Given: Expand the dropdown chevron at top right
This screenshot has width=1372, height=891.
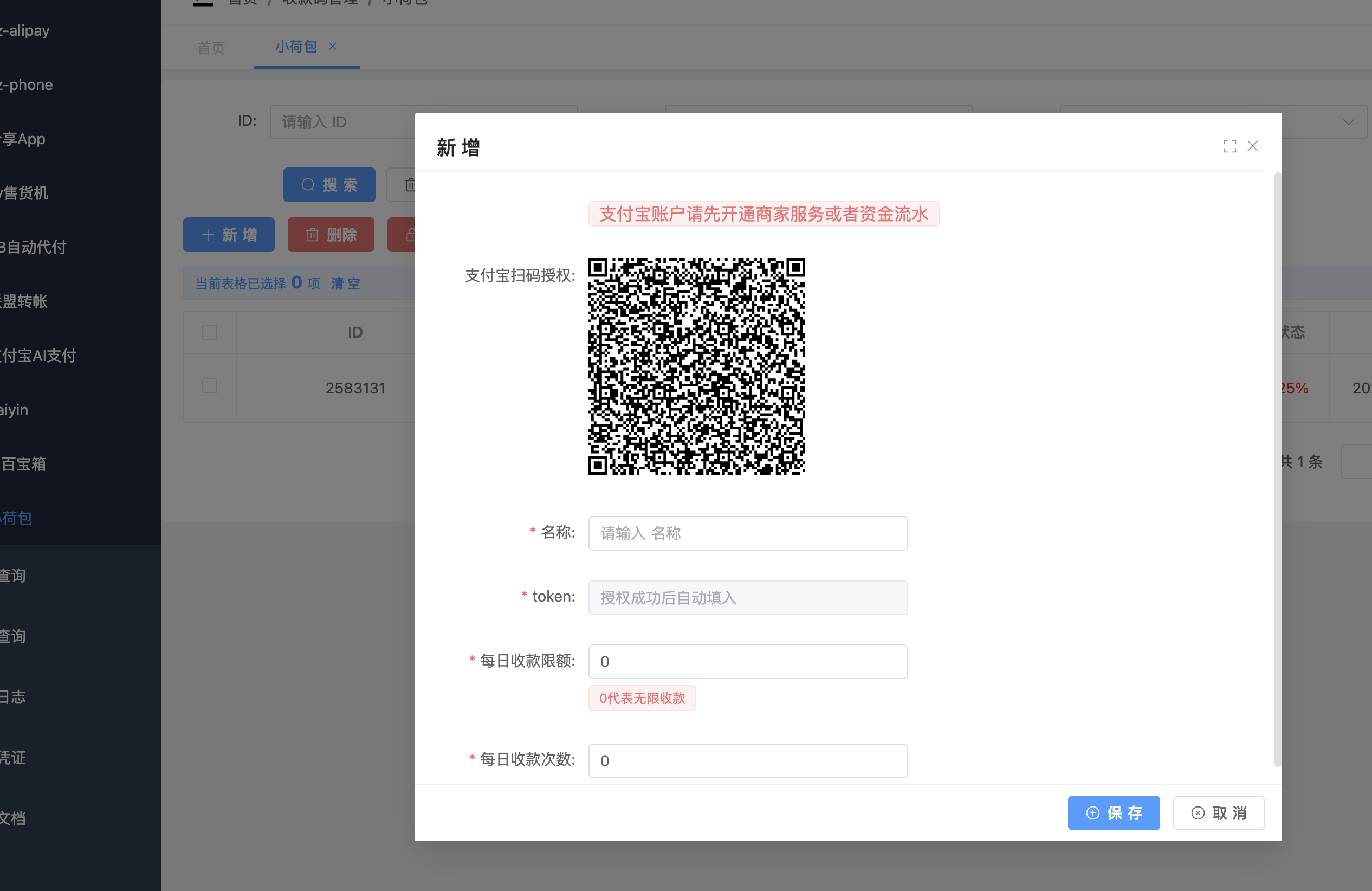Looking at the screenshot, I should click(1348, 122).
